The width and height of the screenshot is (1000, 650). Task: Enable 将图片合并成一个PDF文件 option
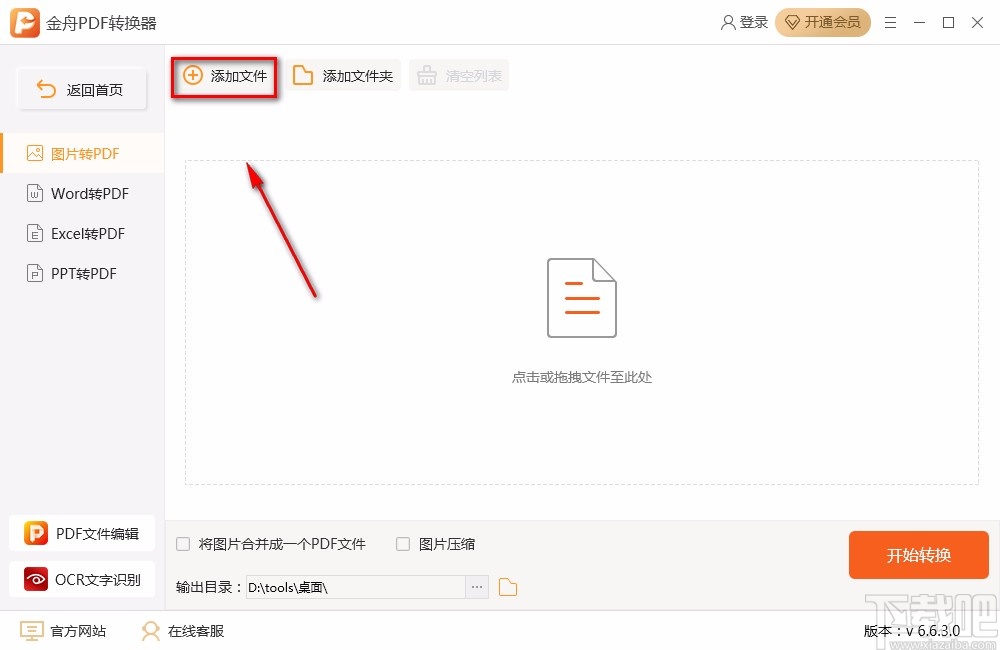tap(183, 544)
